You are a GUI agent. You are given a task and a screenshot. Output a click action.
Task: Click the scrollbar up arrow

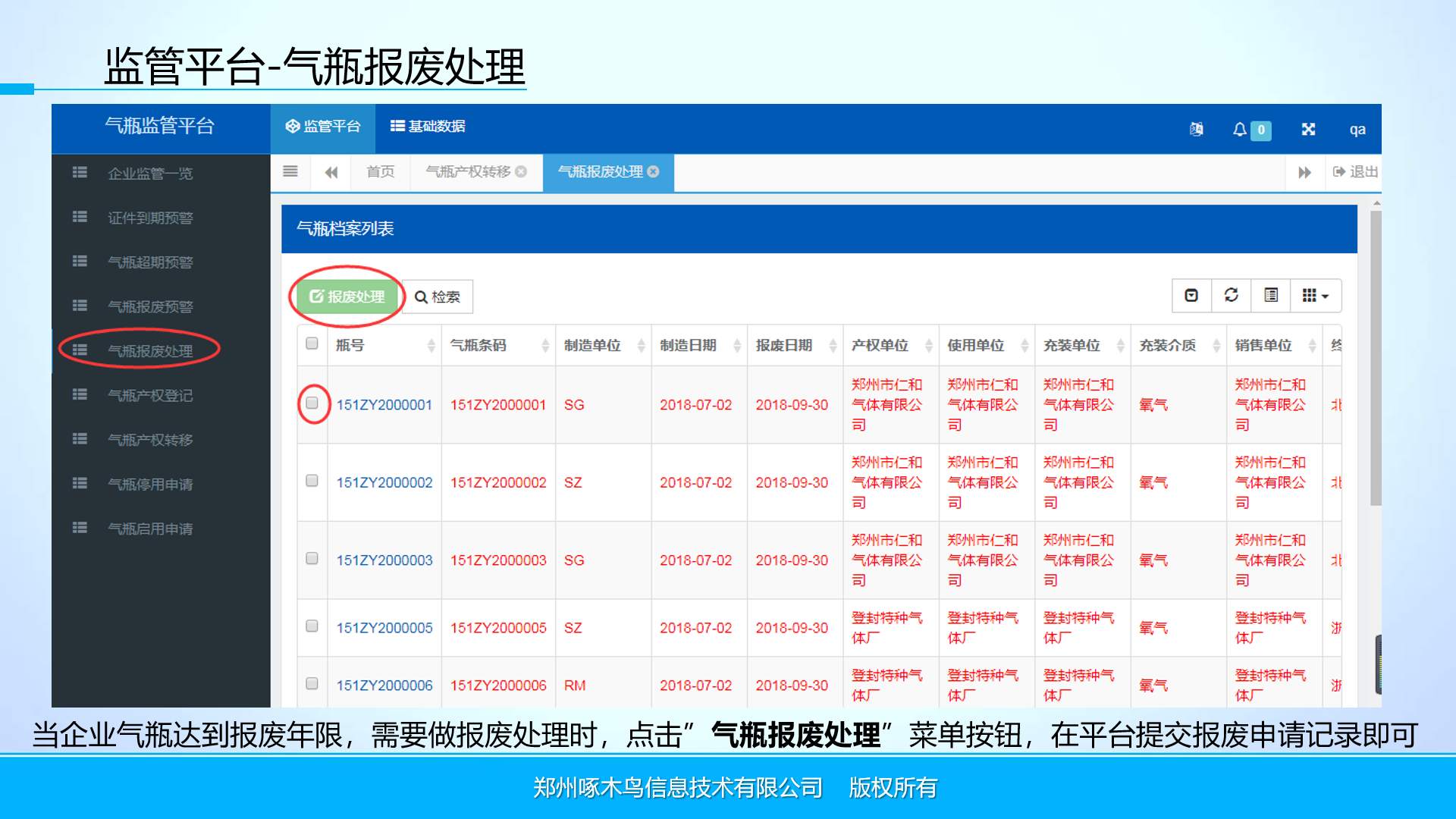(x=1376, y=203)
